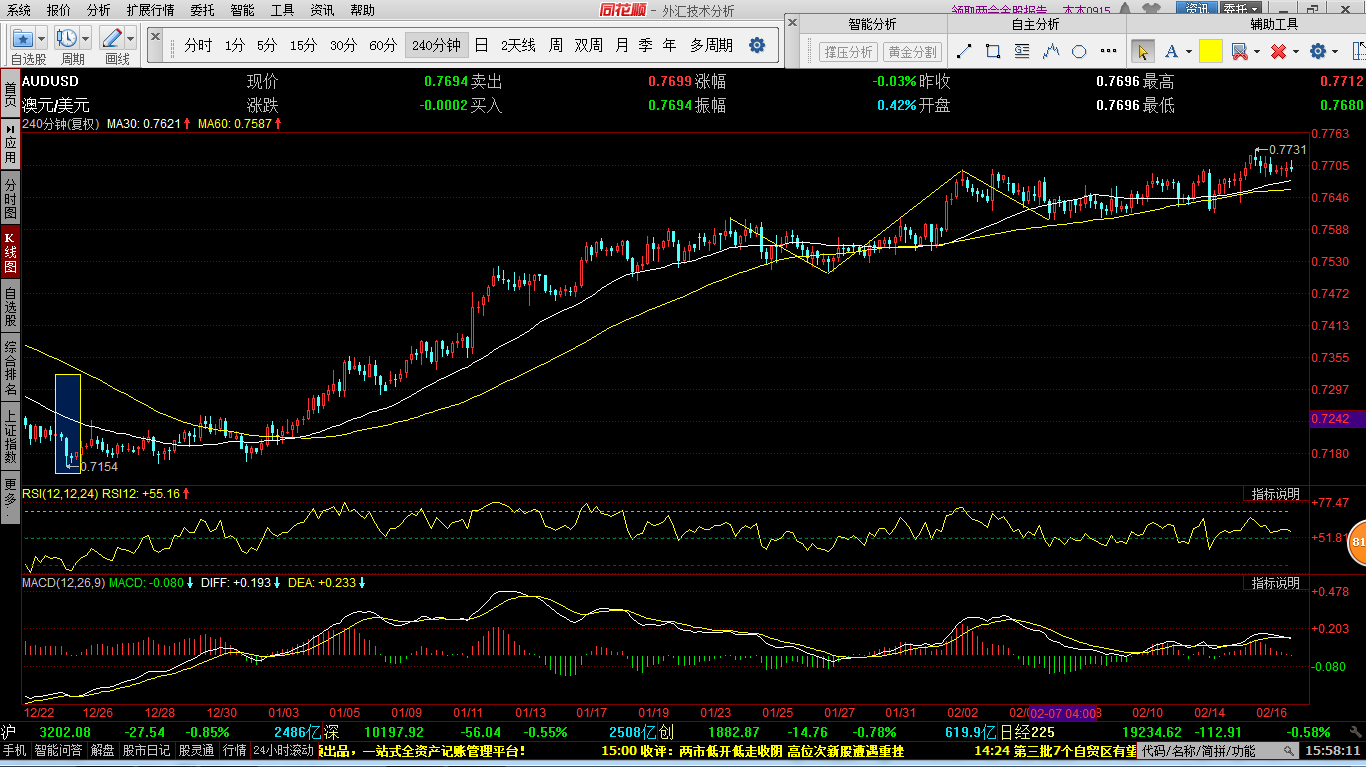This screenshot has width=1366, height=767.
Task: Open the 委托 dropdown in title bar
Action: pos(1240,9)
